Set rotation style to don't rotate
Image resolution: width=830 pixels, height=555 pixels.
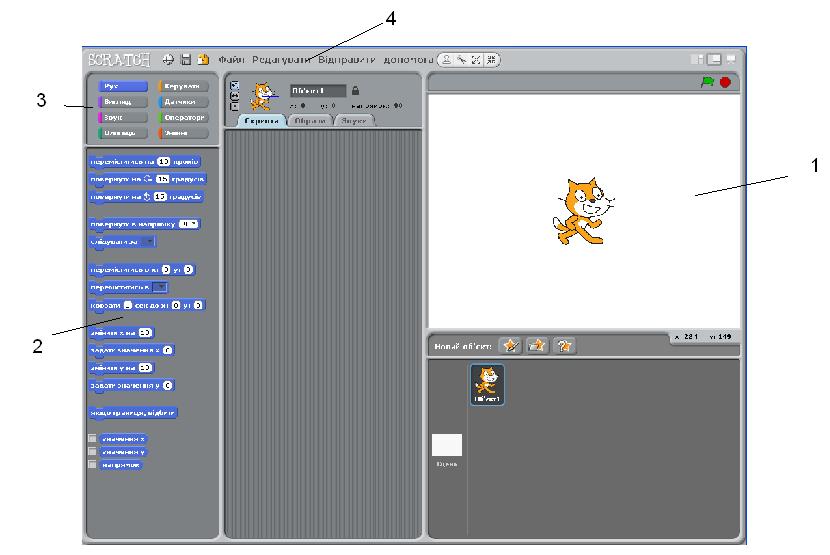click(x=234, y=106)
